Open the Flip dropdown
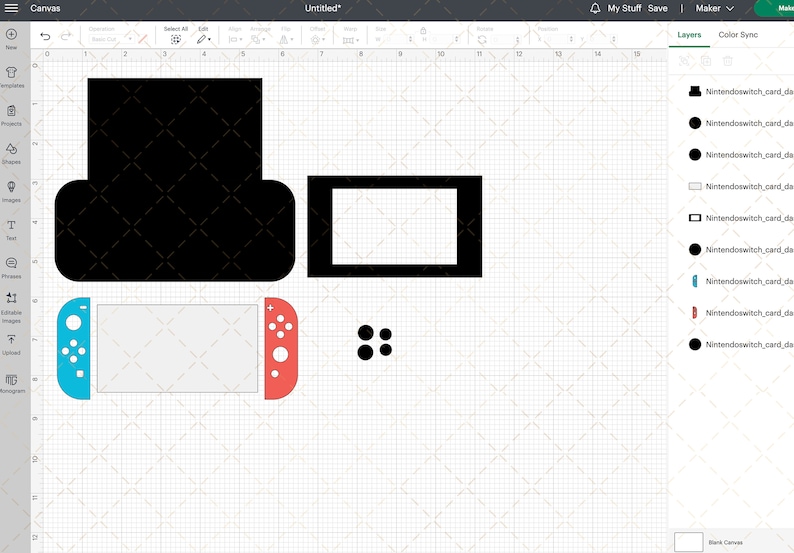 tap(286, 40)
